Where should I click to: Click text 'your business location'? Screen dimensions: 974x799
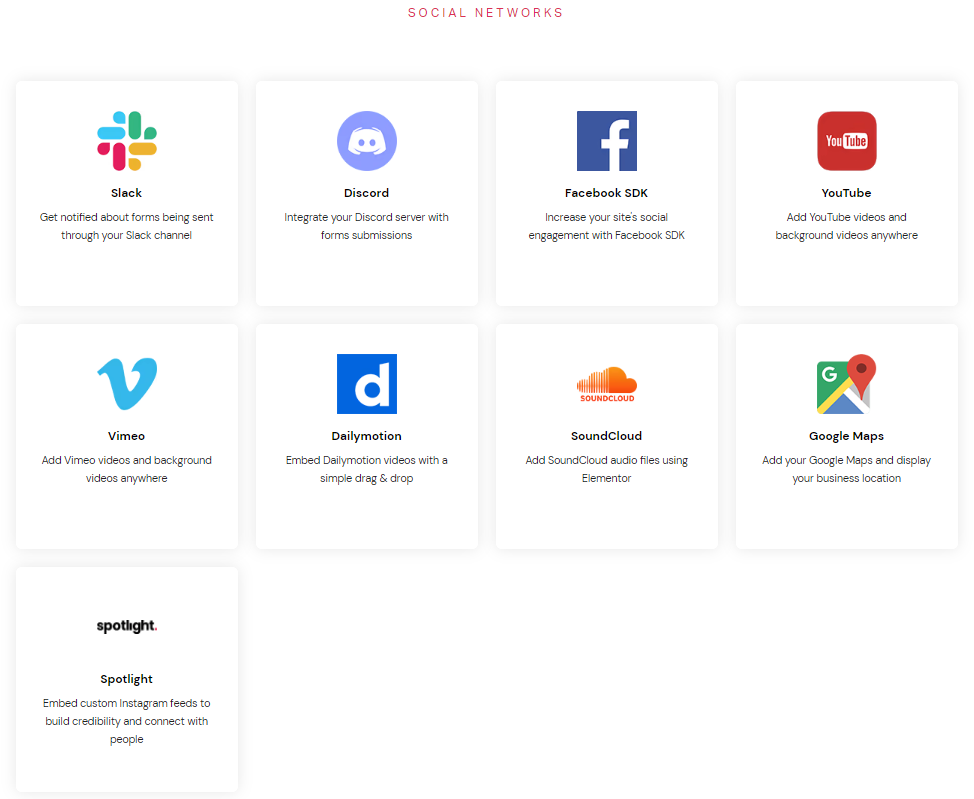tap(847, 478)
